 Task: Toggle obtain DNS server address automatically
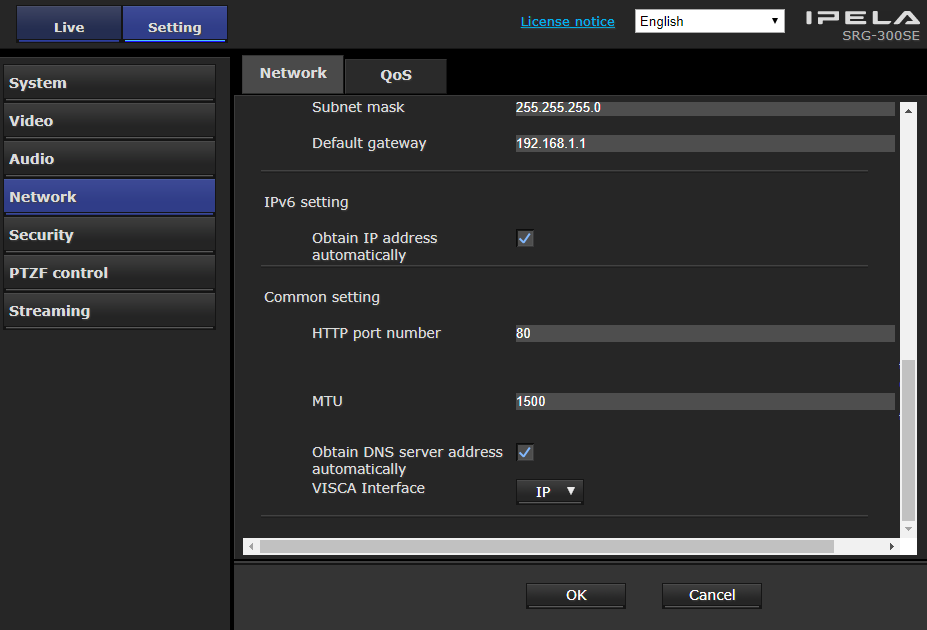click(525, 453)
